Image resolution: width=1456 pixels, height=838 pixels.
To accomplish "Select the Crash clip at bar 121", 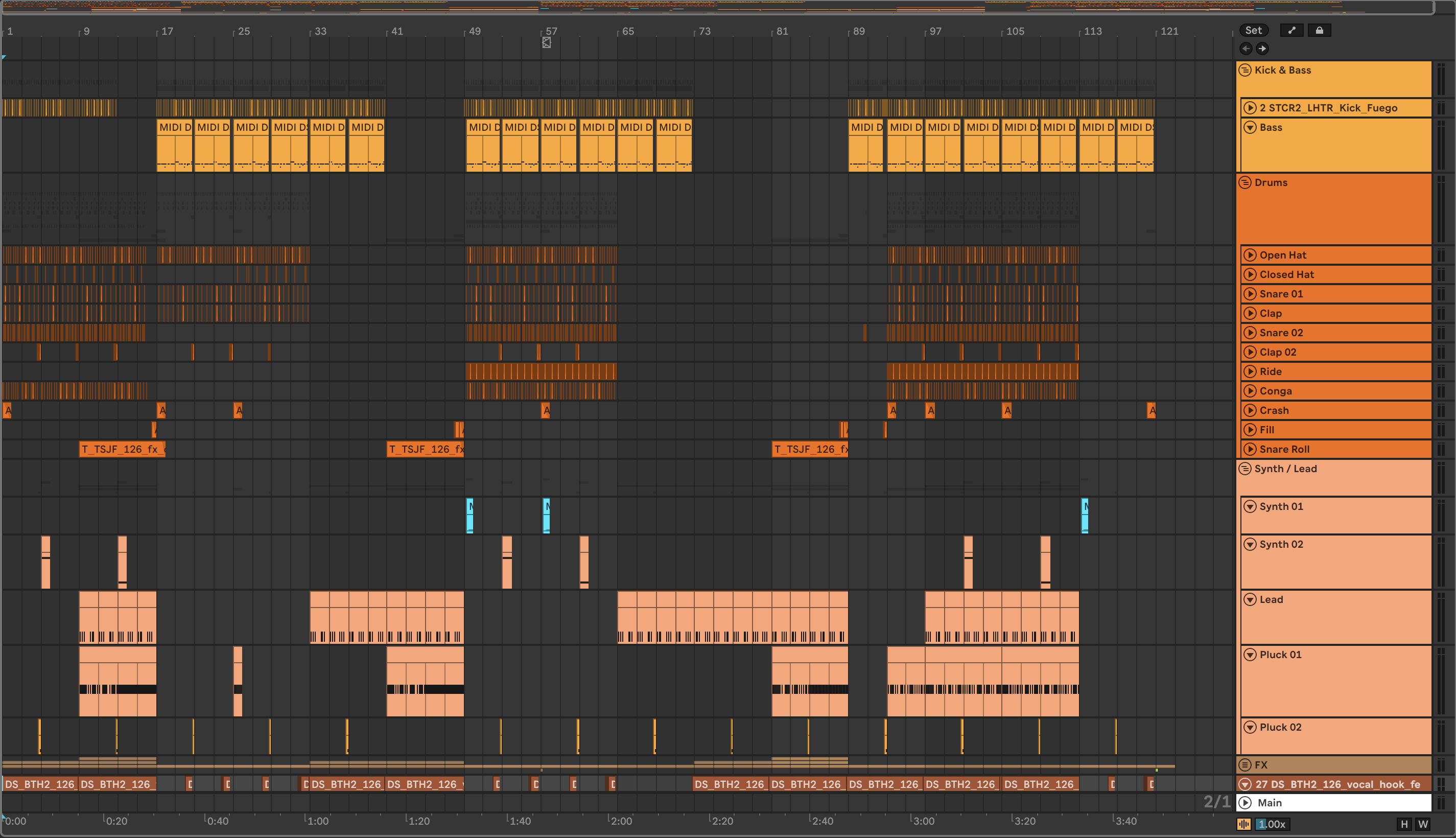I will pyautogui.click(x=1151, y=410).
